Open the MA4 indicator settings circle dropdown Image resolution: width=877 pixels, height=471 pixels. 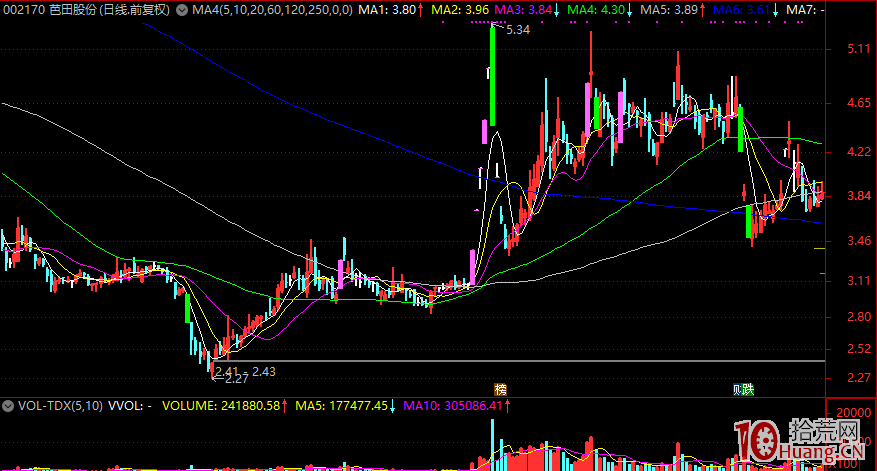[x=182, y=10]
